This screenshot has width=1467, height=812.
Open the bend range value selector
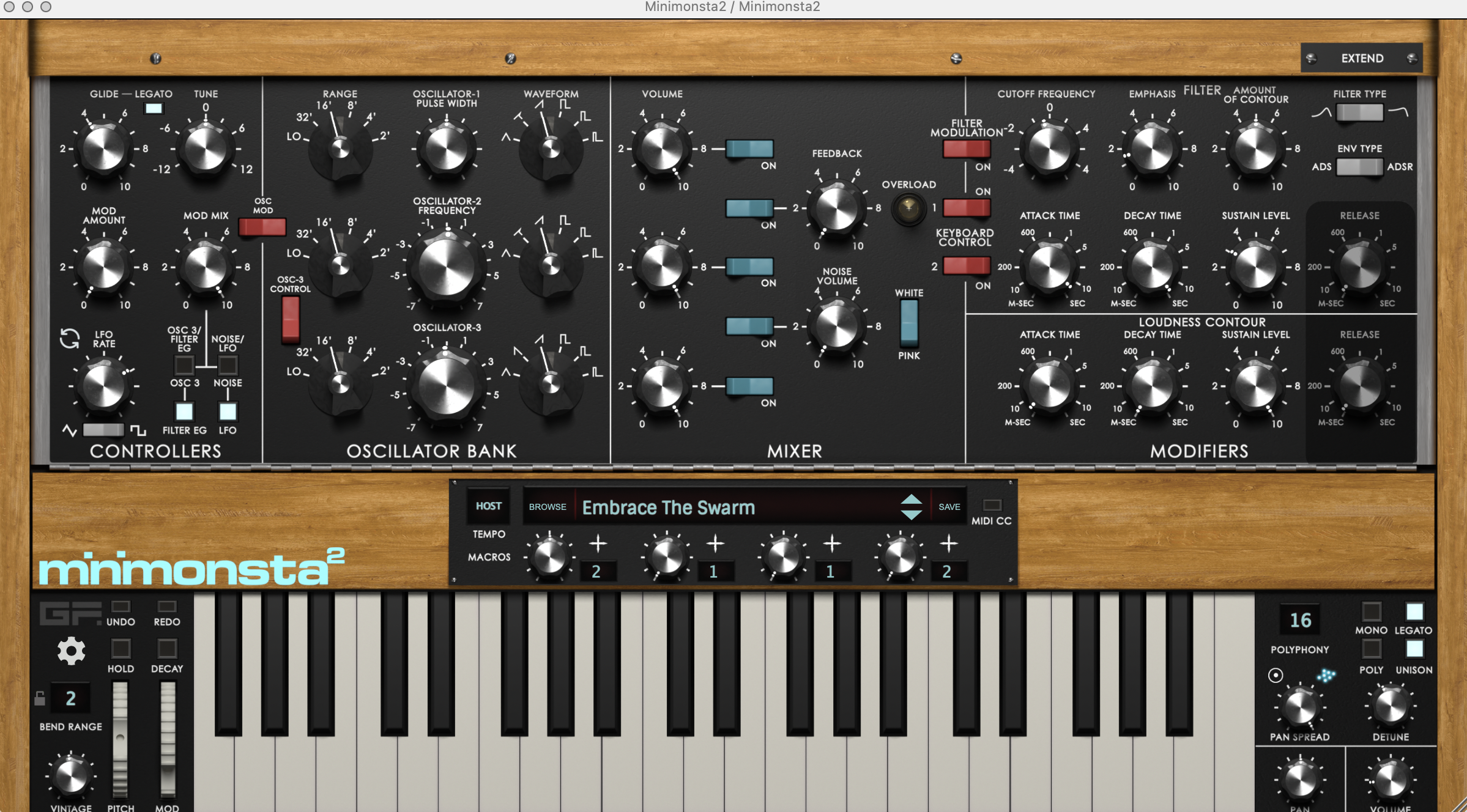70,698
